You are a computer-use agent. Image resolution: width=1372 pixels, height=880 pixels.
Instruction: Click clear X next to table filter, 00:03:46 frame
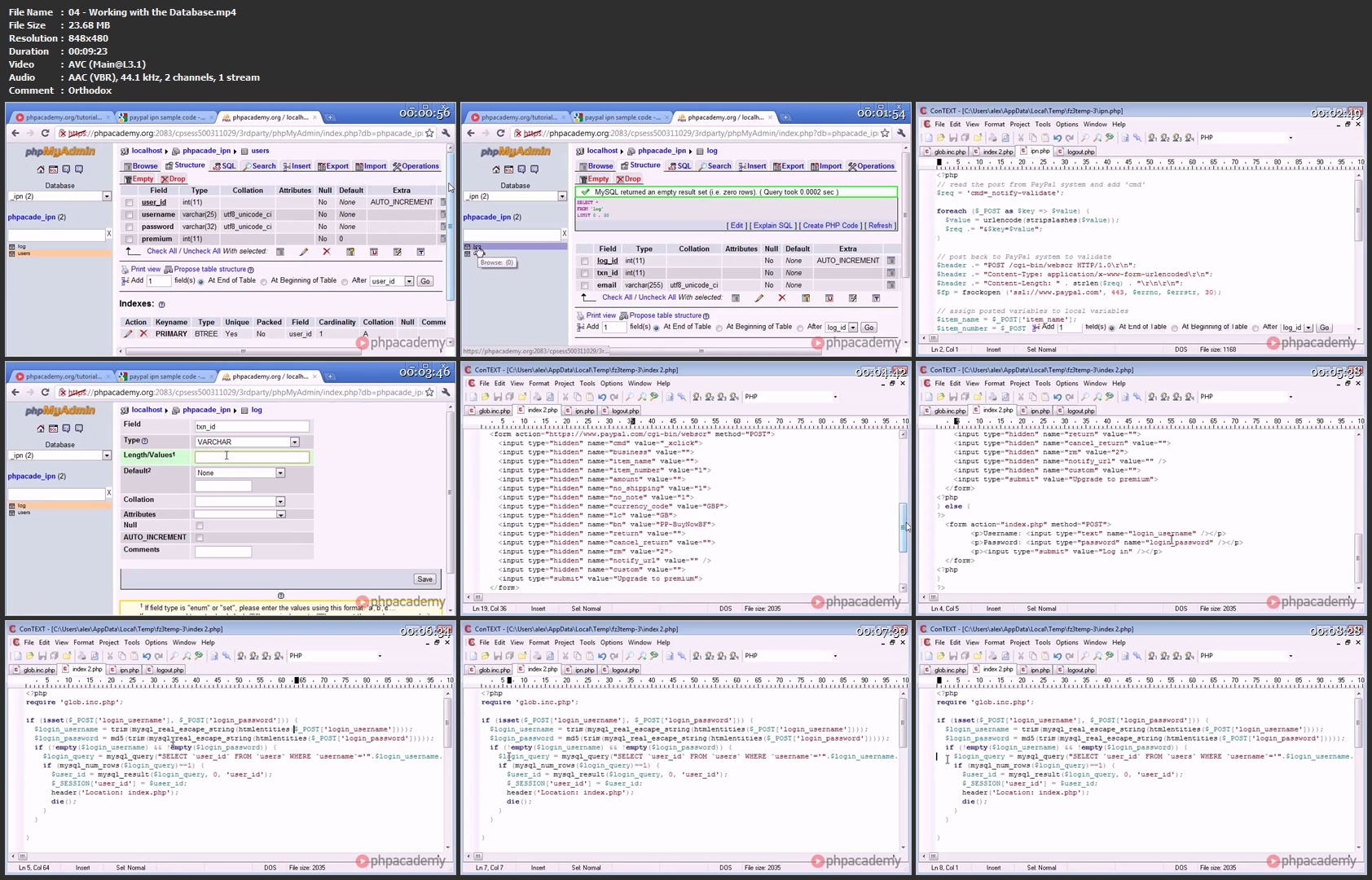tap(109, 493)
